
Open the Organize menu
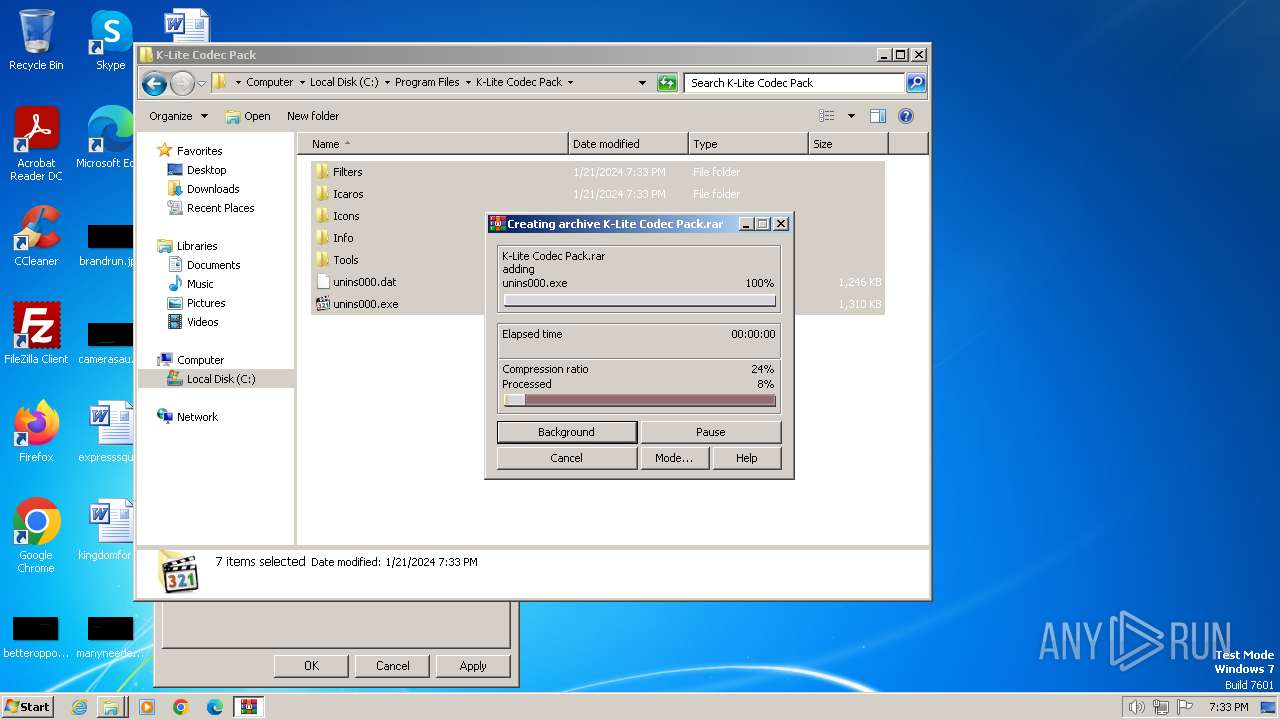(178, 116)
